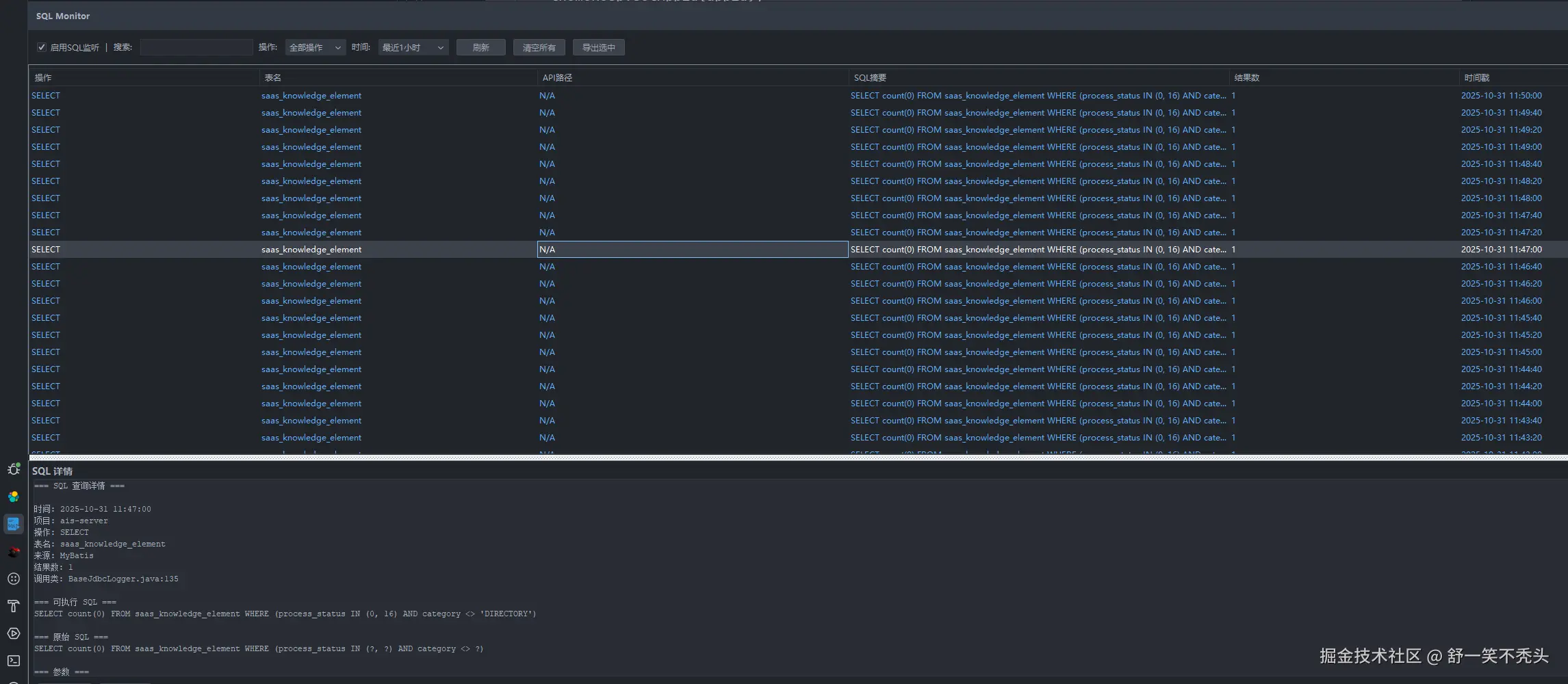Image resolution: width=1568 pixels, height=684 pixels.
Task: Select the row timestamped 2025-10-31 11:49:20
Action: point(798,130)
